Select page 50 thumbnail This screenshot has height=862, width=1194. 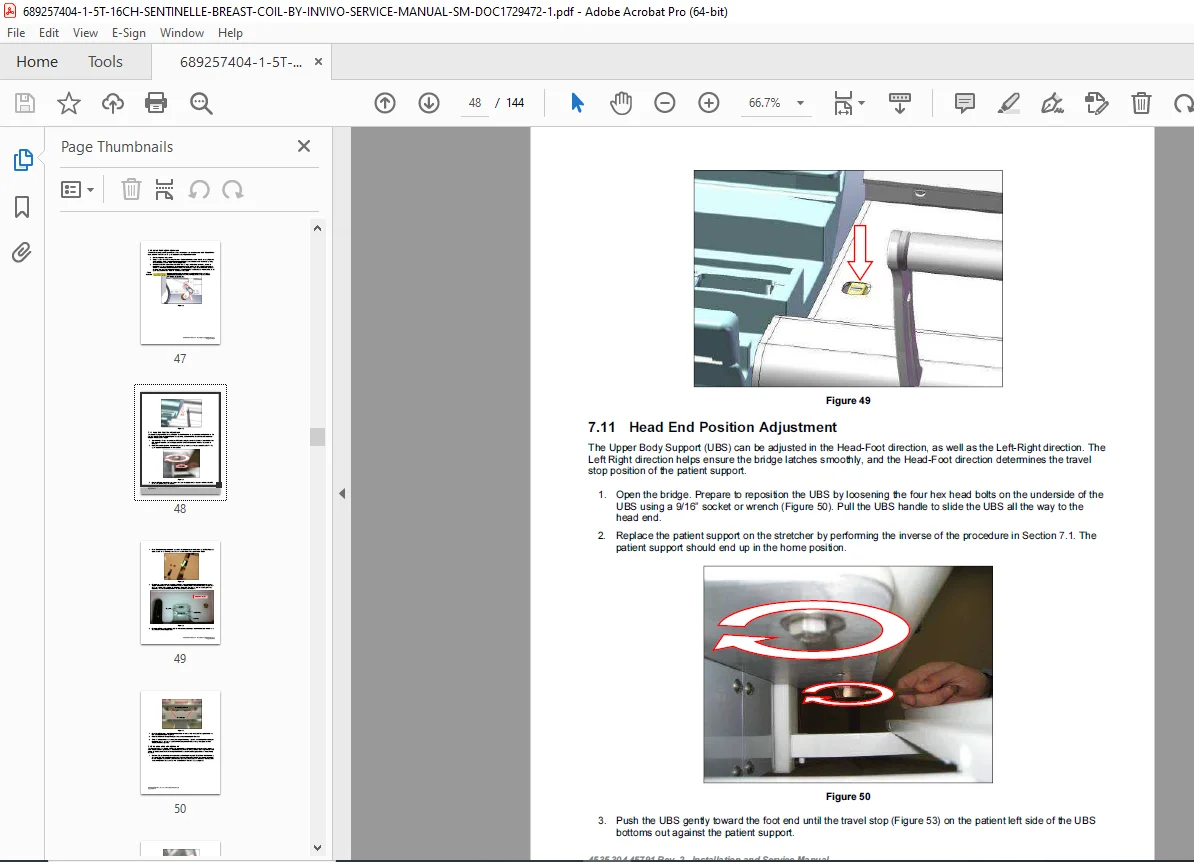pos(180,743)
